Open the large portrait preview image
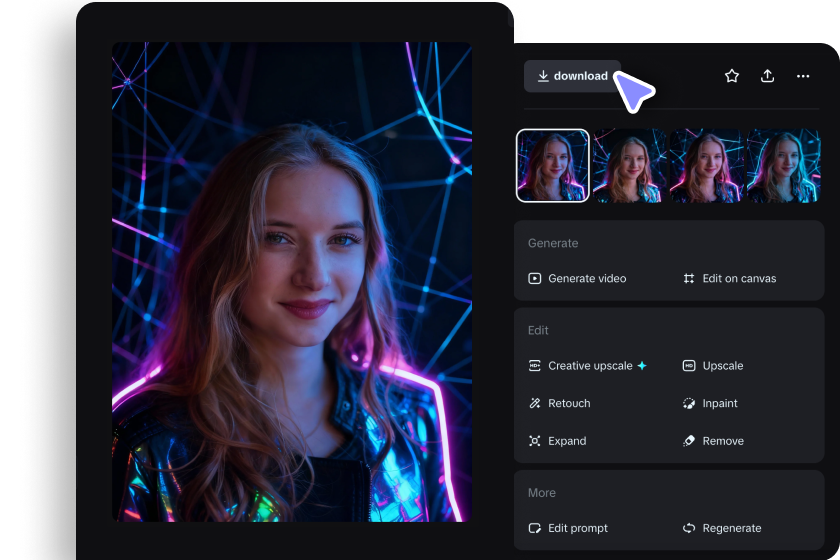Screen dimensions: 840x560 click(x=292, y=282)
